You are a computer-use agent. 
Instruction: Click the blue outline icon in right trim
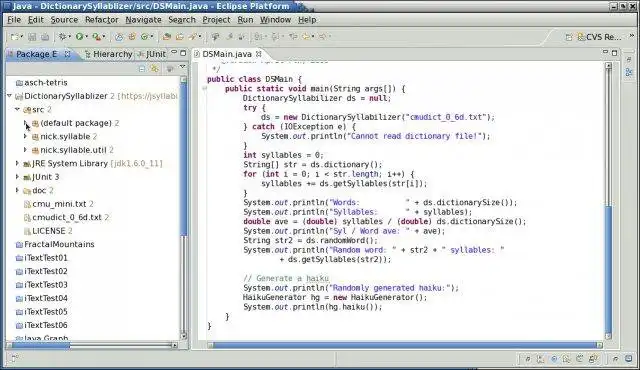pyautogui.click(x=629, y=72)
